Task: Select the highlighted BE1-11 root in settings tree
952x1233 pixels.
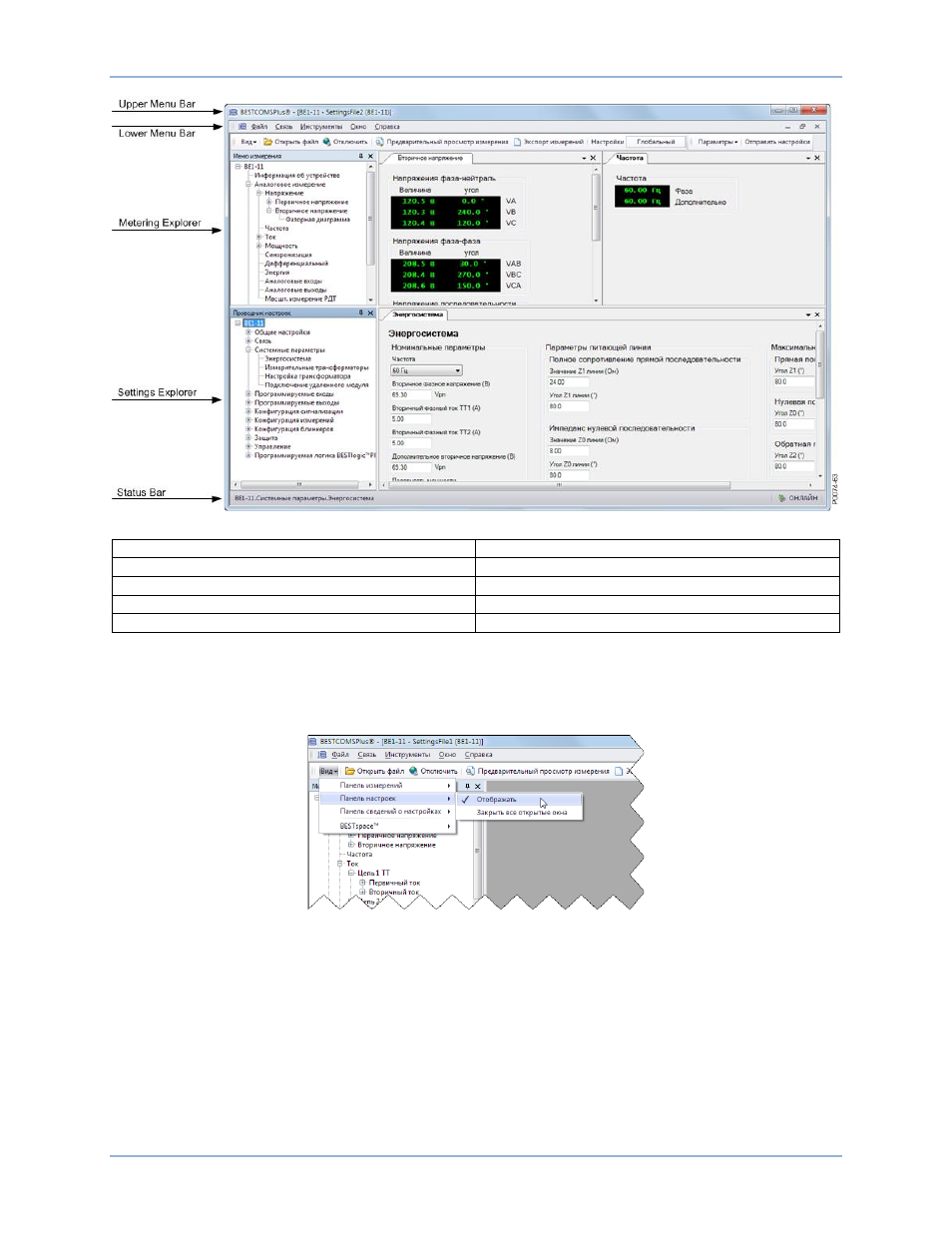Action: [253, 323]
